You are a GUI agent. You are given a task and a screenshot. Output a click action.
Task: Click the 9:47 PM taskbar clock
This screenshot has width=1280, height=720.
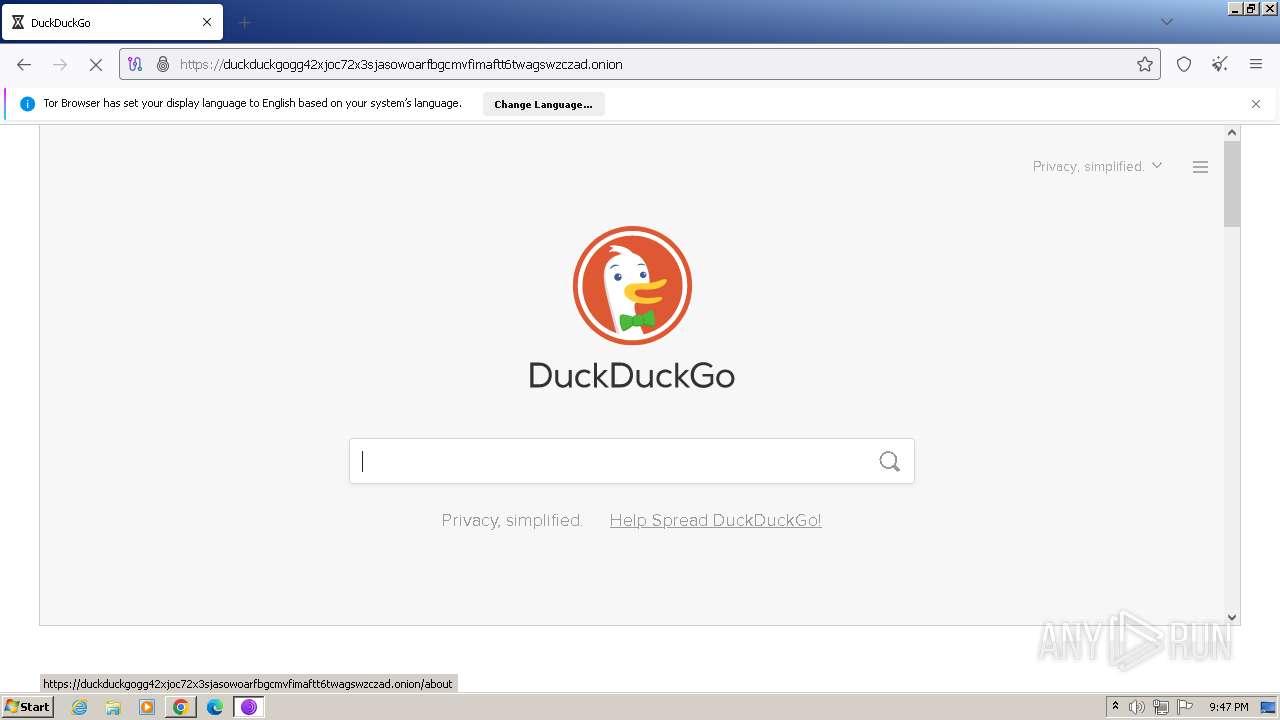pos(1228,707)
